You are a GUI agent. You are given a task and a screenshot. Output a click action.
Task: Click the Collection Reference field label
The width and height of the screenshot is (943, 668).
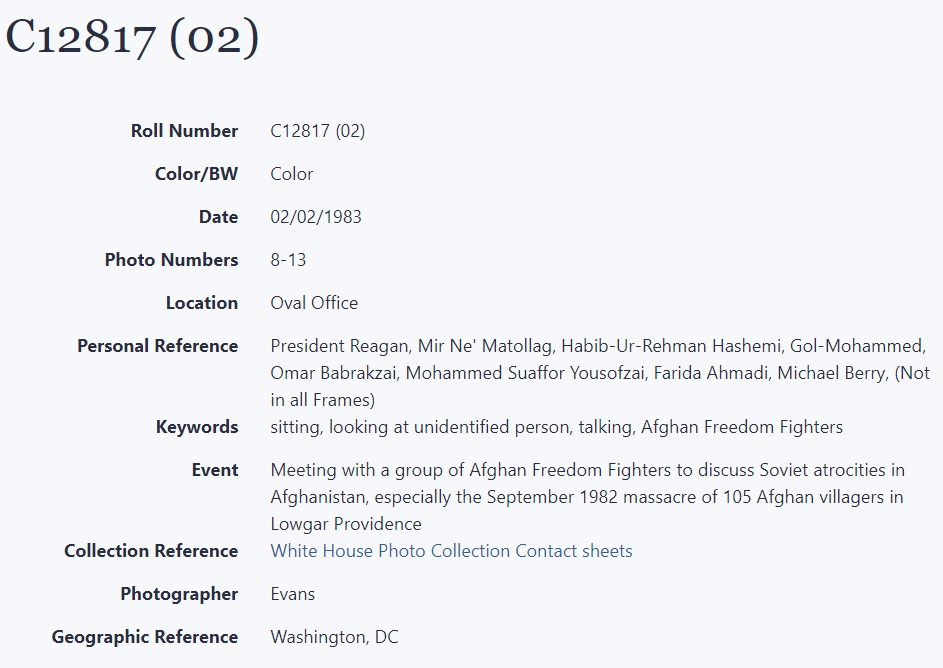click(151, 551)
